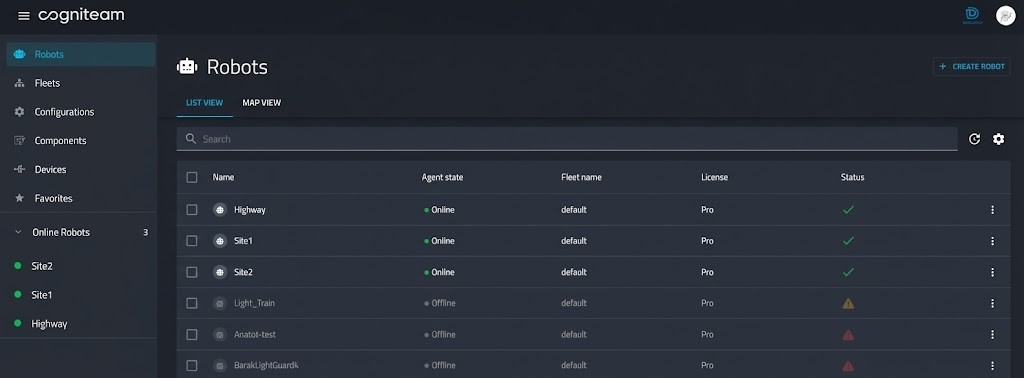This screenshot has height=378, width=1024.
Task: Click the default fleet in Site2 row
Action: pyautogui.click(x=574, y=272)
